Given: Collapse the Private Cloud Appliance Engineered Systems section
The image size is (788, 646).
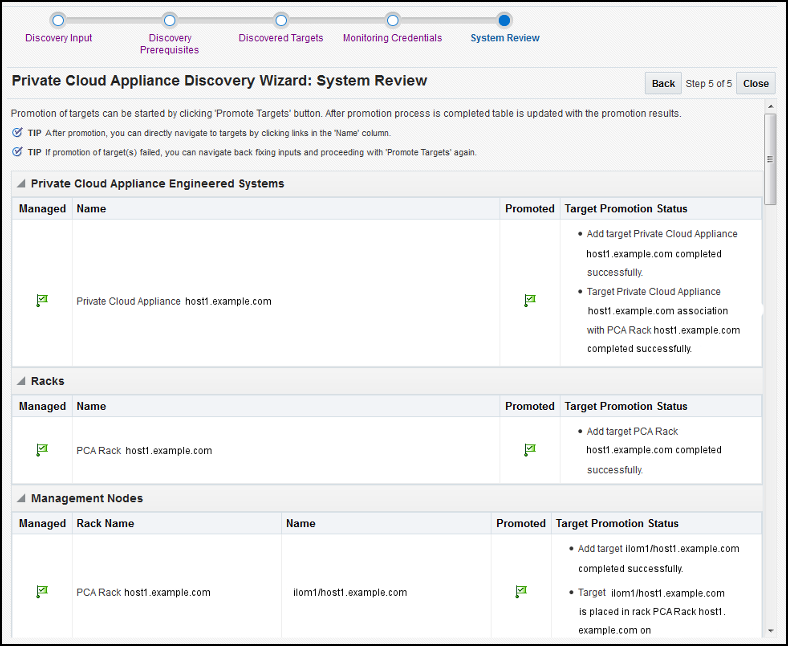Looking at the screenshot, I should pyautogui.click(x=21, y=183).
